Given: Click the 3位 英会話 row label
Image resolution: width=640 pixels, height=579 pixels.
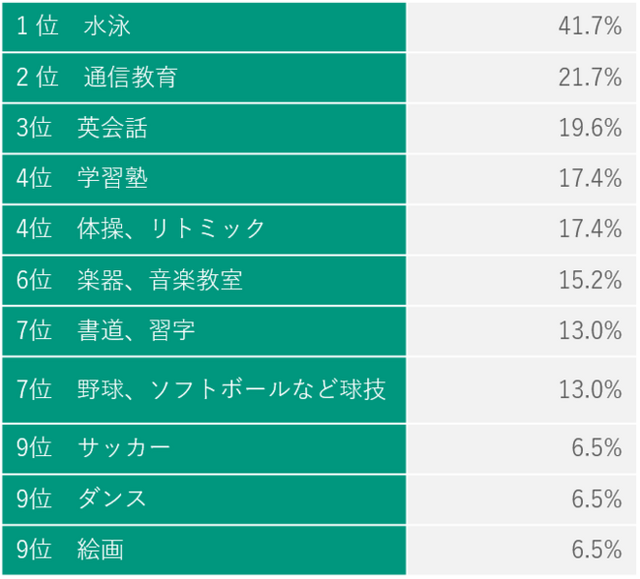Looking at the screenshot, I should [x=82, y=128].
